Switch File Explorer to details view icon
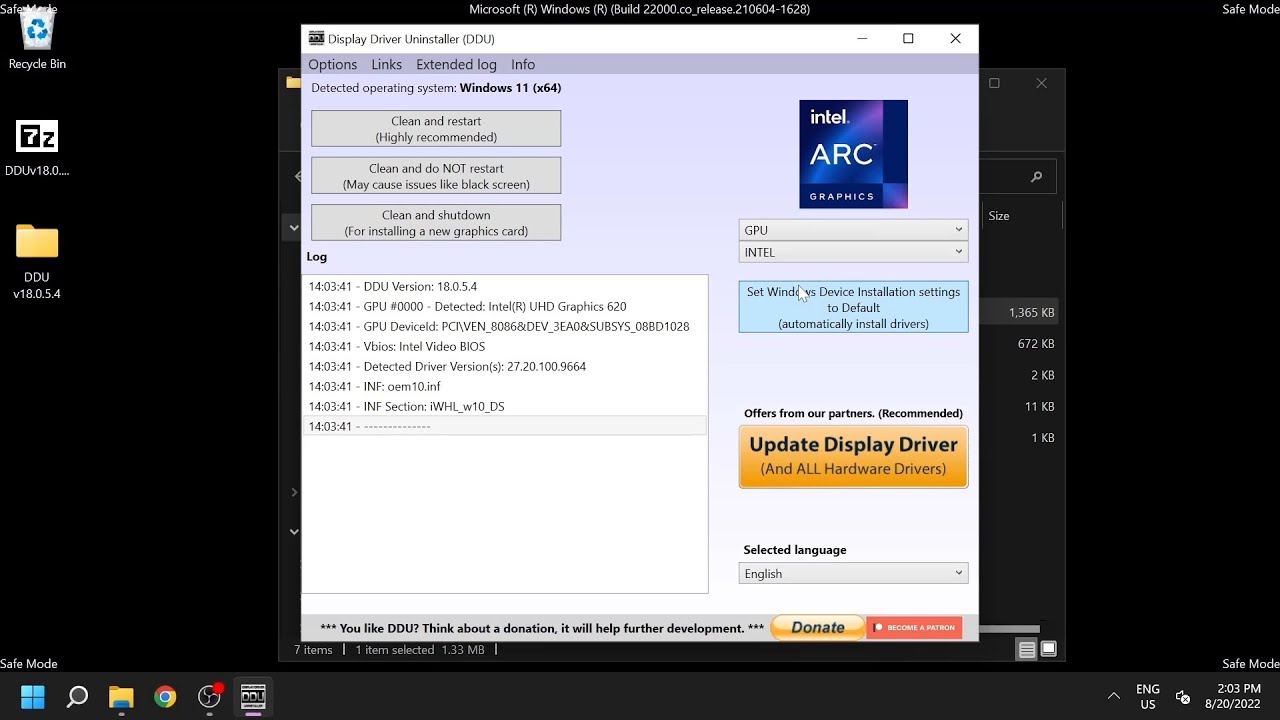Screen dimensions: 1280x720 (x=1027, y=650)
